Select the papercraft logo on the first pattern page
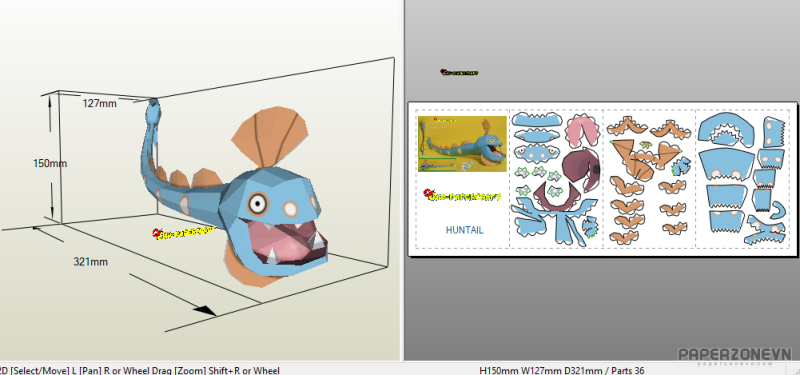 pos(462,195)
